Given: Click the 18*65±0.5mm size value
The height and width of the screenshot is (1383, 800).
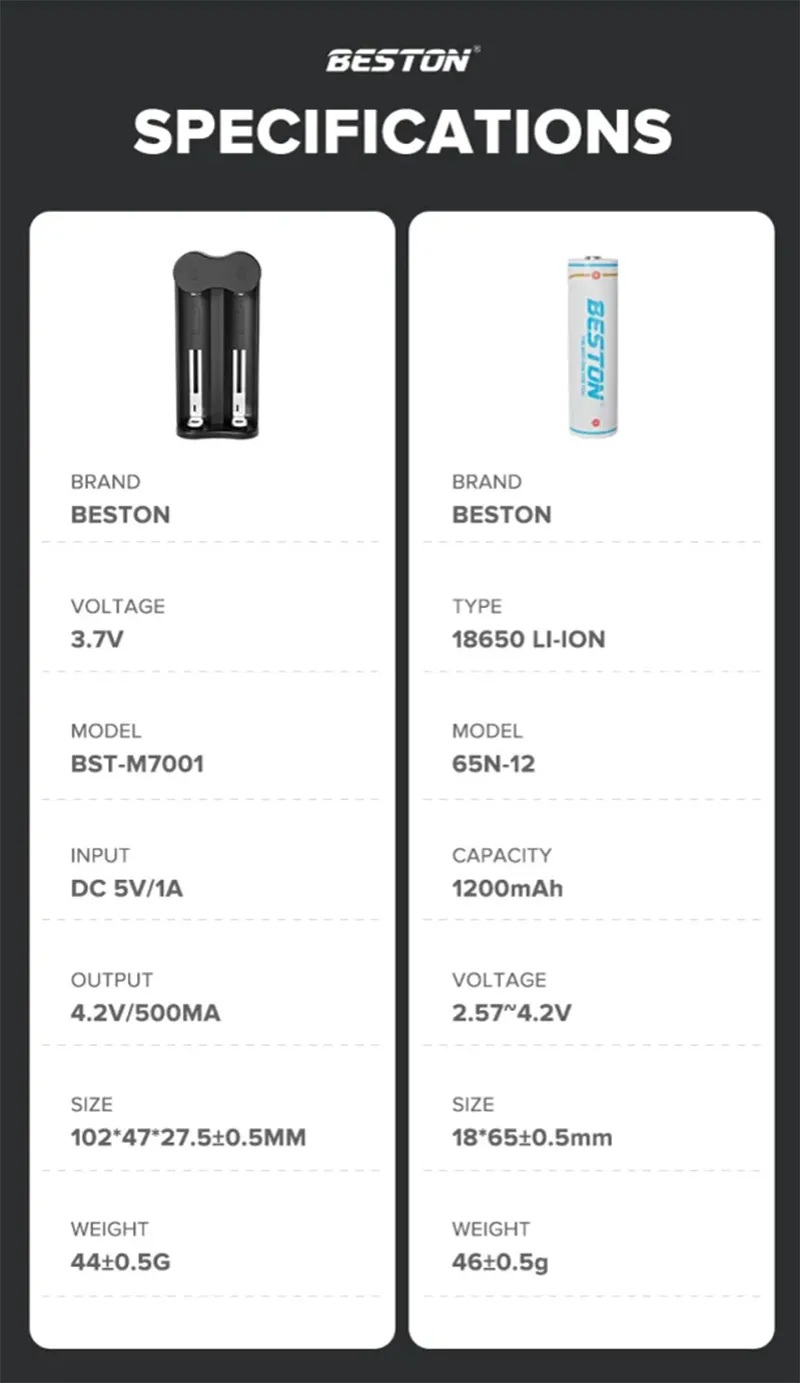Looking at the screenshot, I should coord(532,1137).
